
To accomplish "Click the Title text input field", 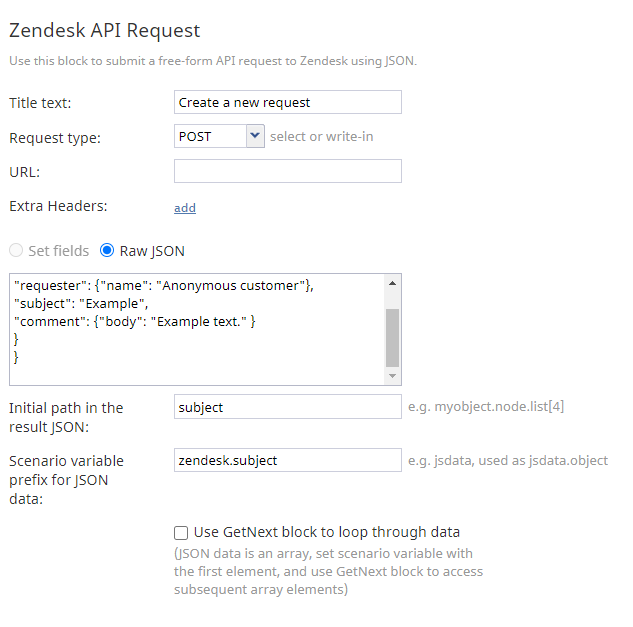I will [287, 102].
